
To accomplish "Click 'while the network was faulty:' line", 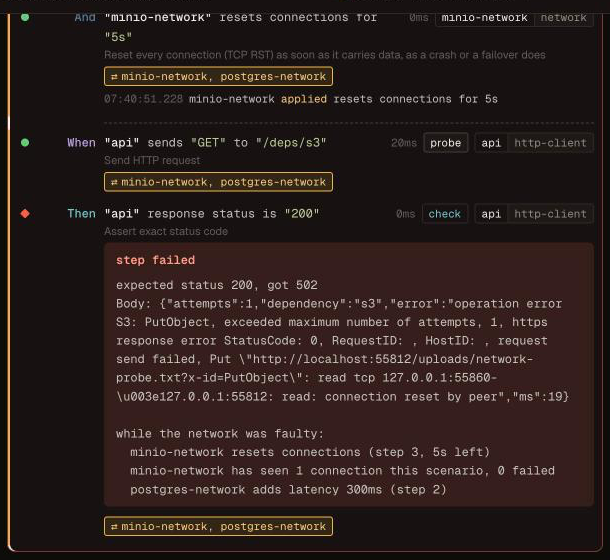I will point(220,434).
